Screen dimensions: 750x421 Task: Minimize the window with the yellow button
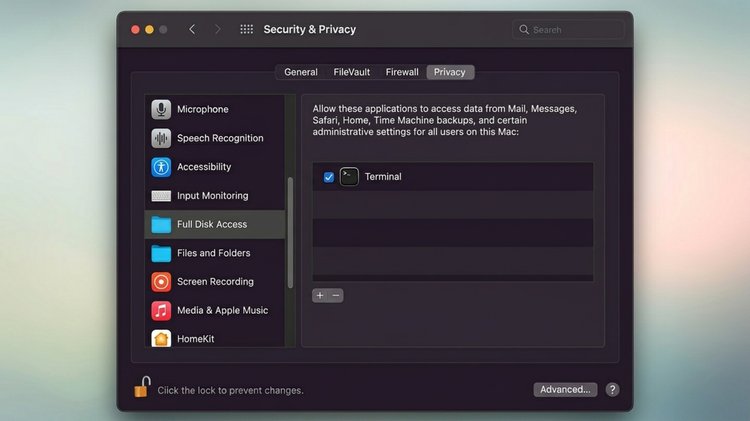point(149,30)
